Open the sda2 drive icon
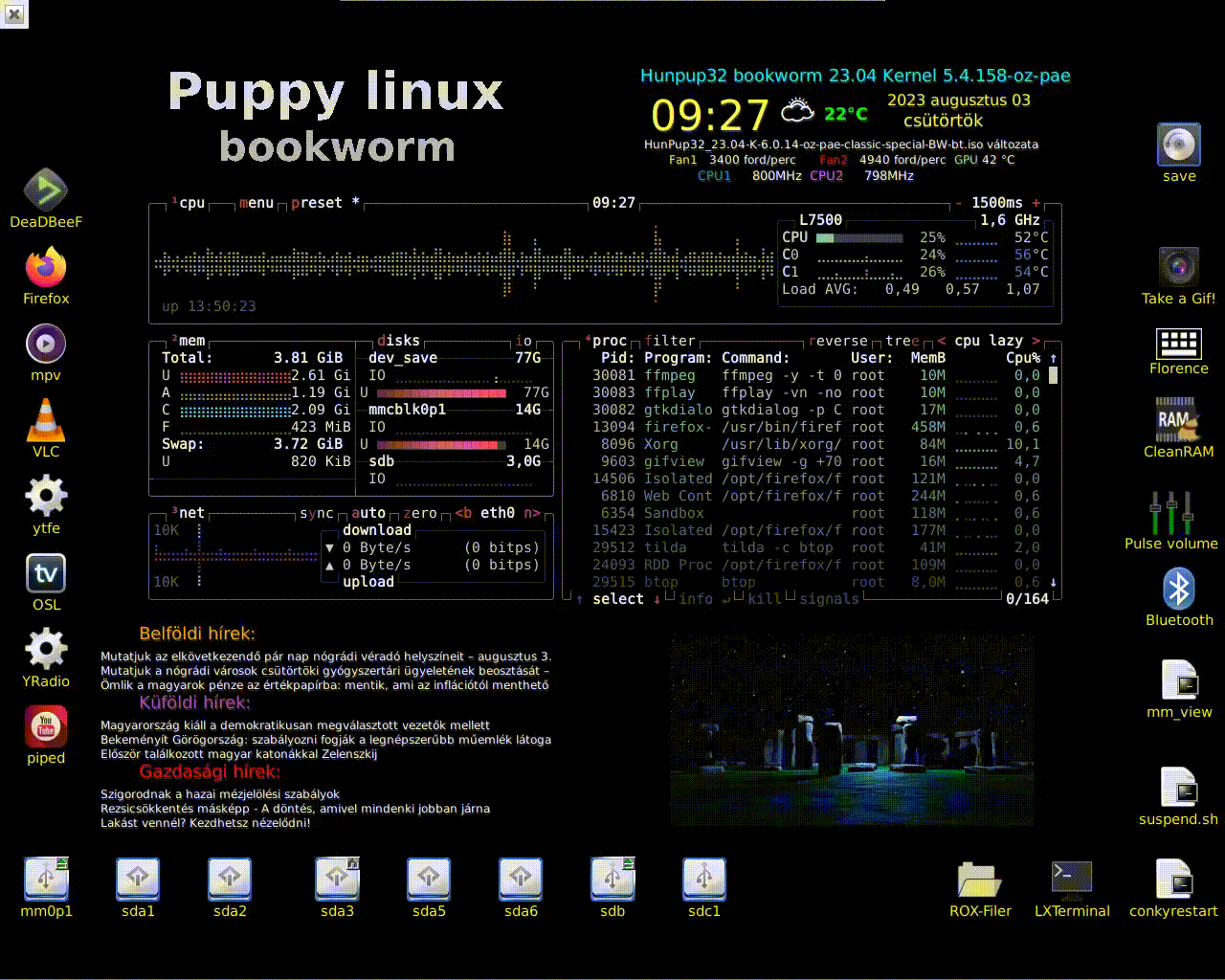The width and height of the screenshot is (1225, 980). pos(230,880)
